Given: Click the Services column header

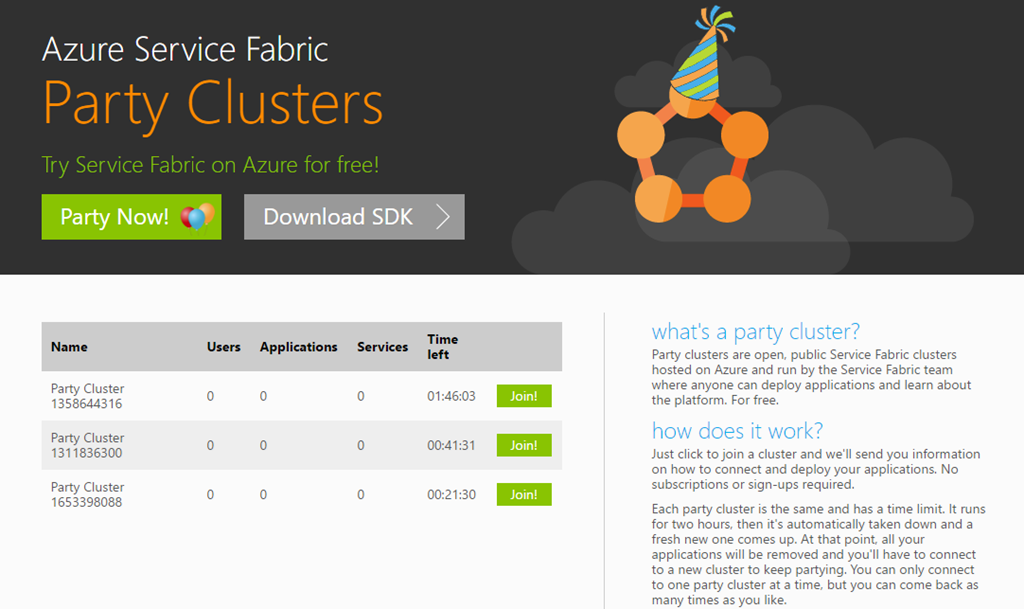Looking at the screenshot, I should (382, 347).
